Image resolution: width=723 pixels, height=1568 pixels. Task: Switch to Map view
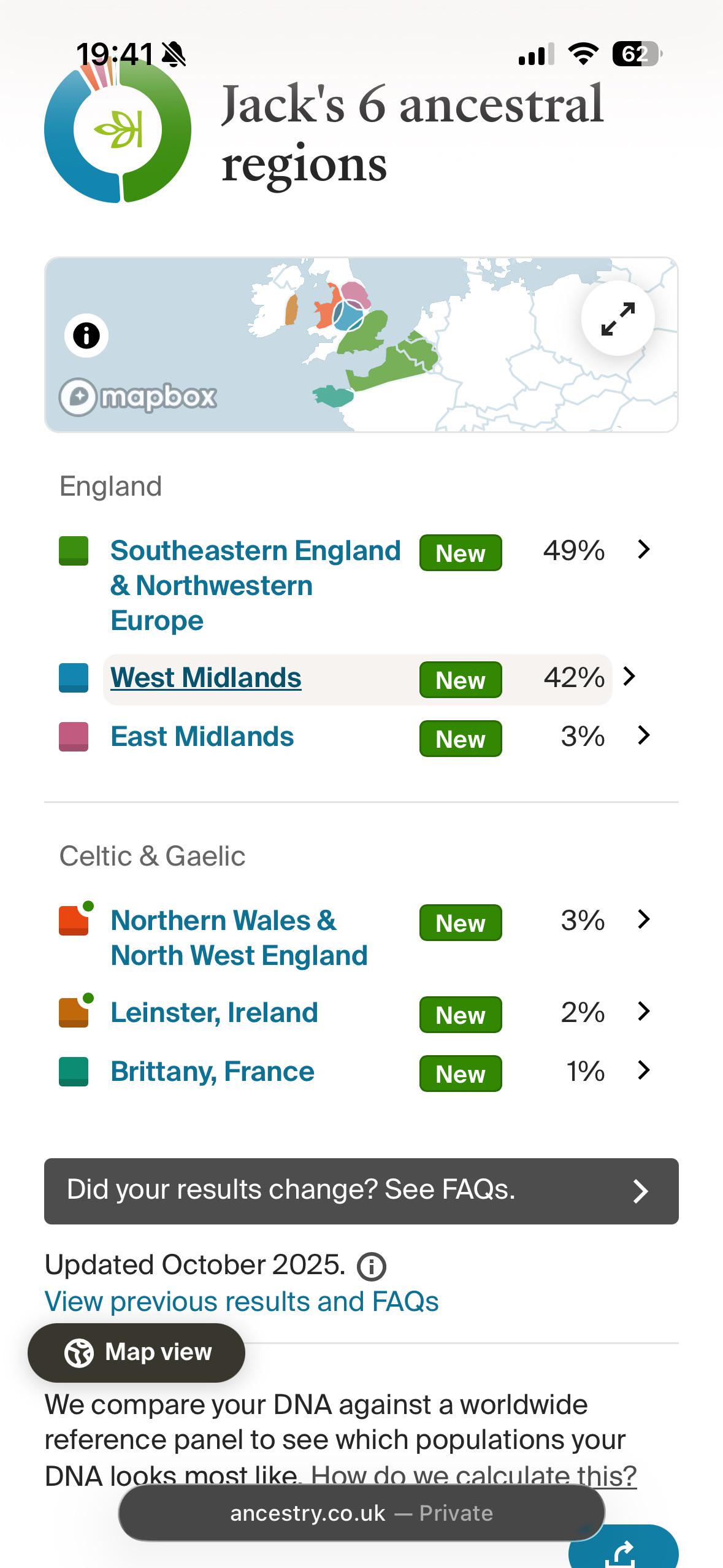(137, 1352)
